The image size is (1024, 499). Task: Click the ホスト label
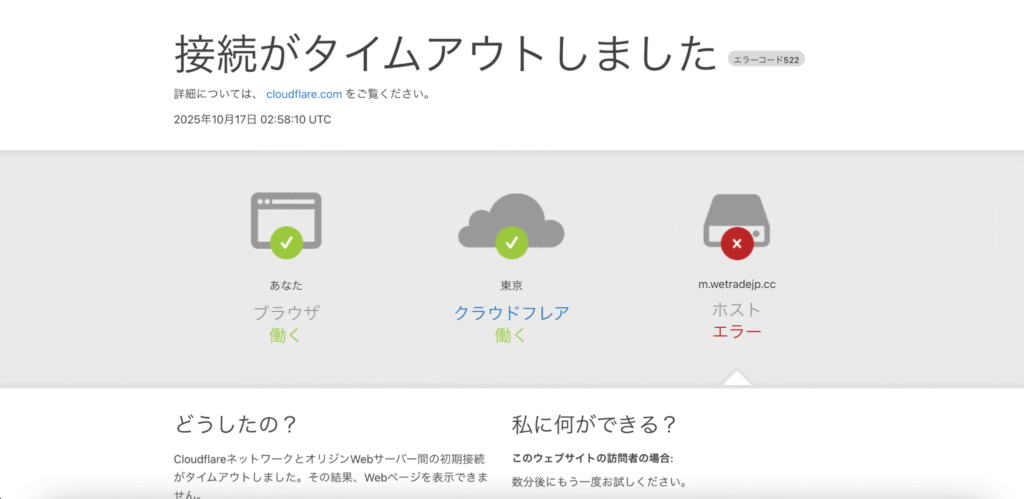click(737, 310)
